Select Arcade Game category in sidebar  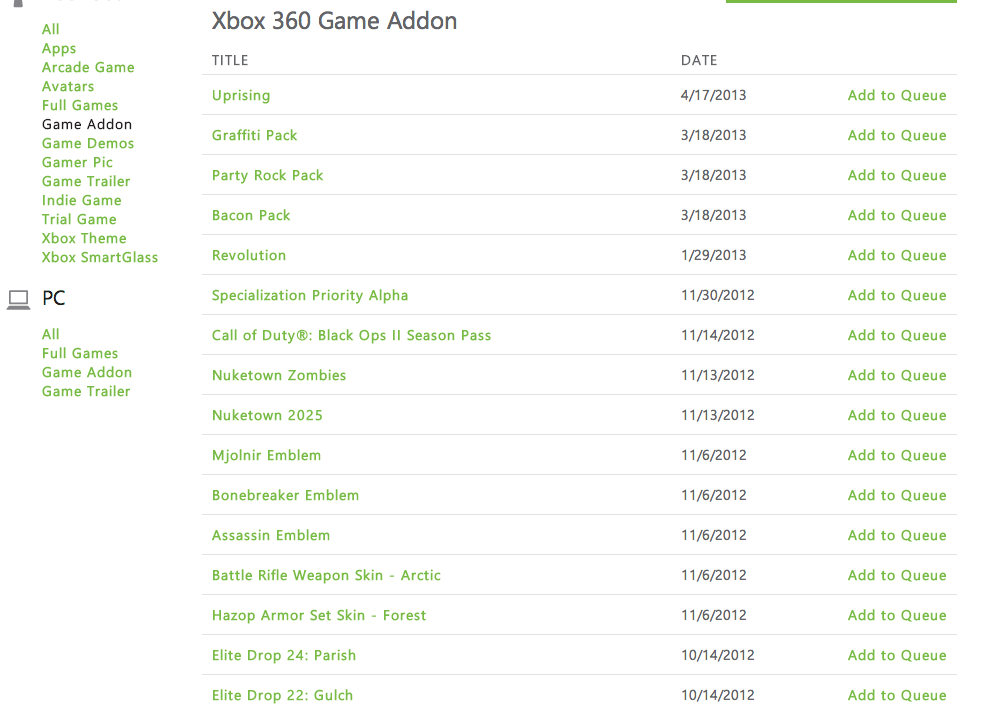88,68
